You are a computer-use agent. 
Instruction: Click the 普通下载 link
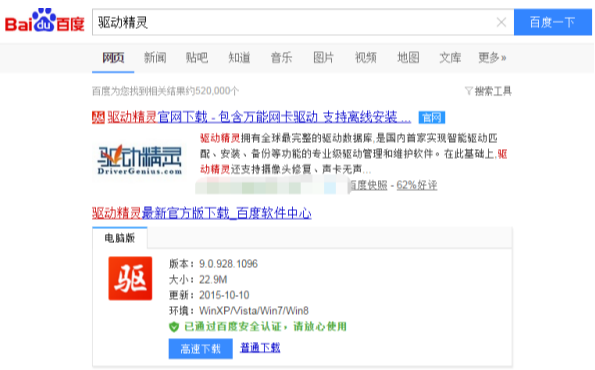pyautogui.click(x=260, y=348)
